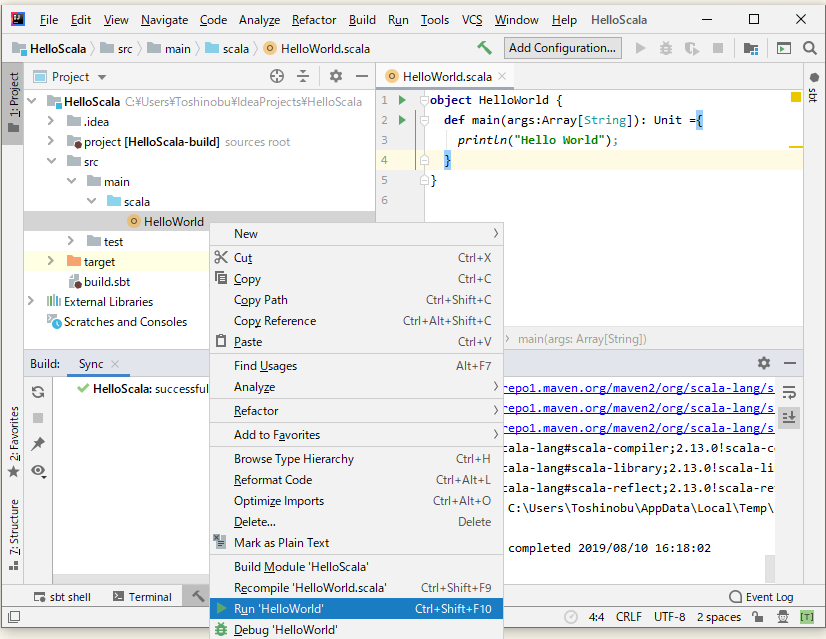Open Search Everywhere magnifier icon
The image size is (826, 639).
(x=810, y=48)
